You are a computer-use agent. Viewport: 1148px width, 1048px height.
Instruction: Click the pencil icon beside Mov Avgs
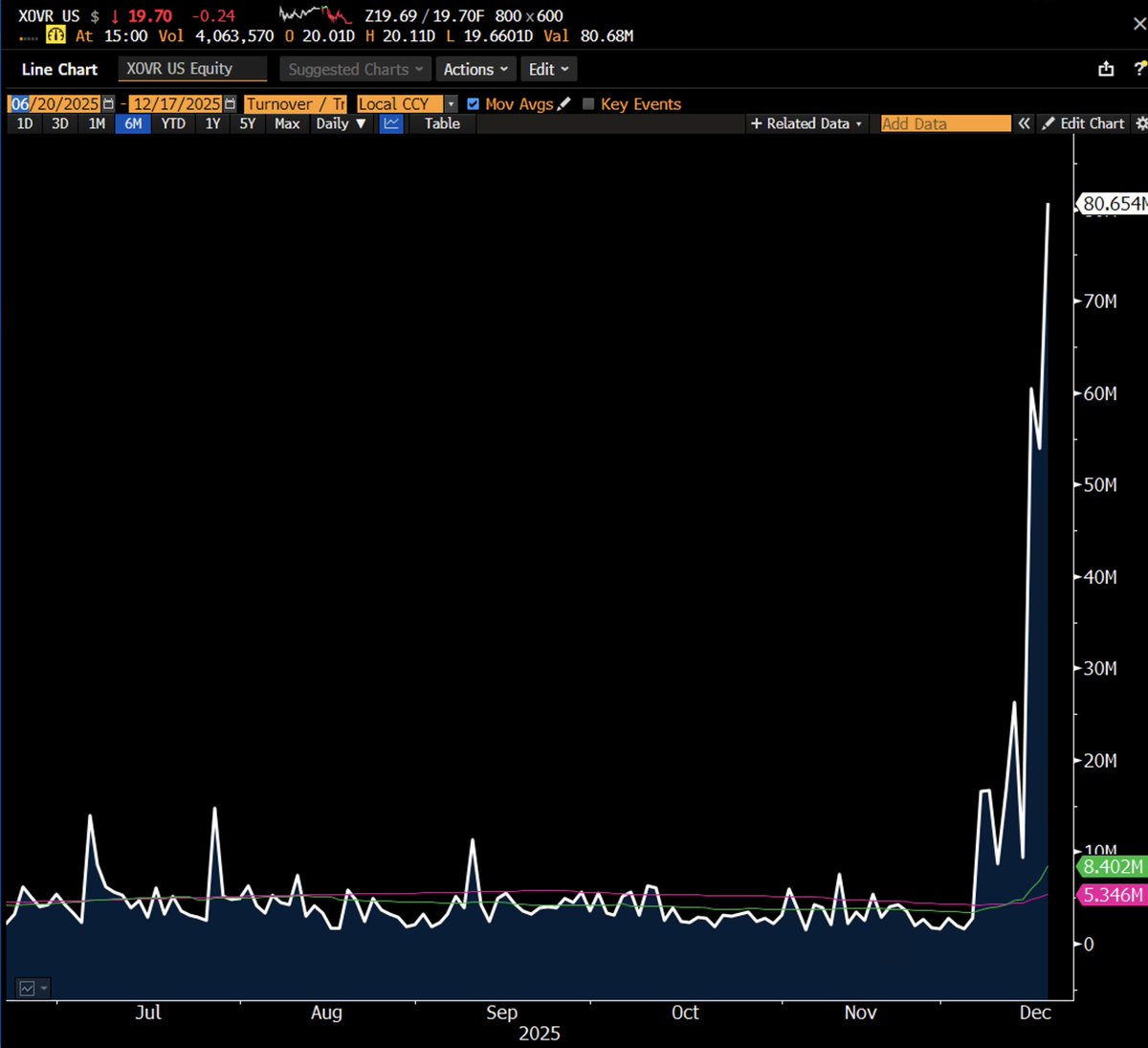(x=564, y=104)
